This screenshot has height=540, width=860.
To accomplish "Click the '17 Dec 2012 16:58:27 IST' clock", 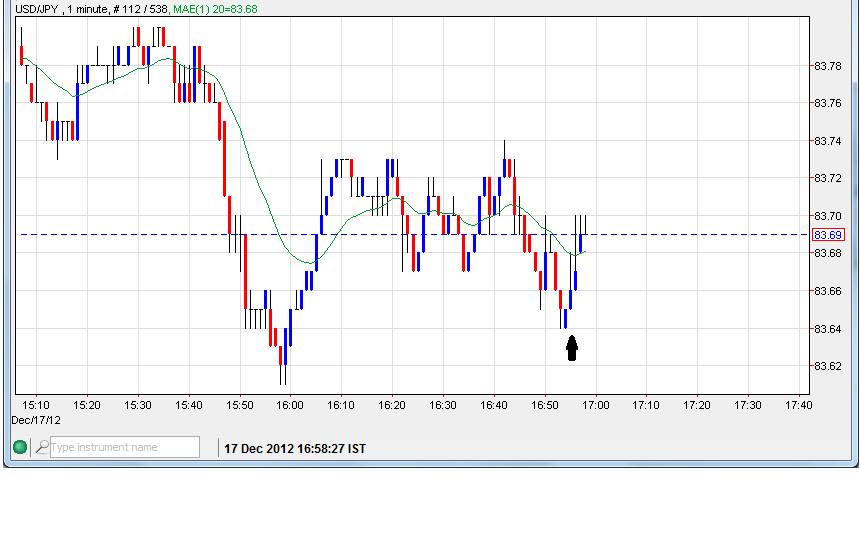I will pyautogui.click(x=295, y=448).
